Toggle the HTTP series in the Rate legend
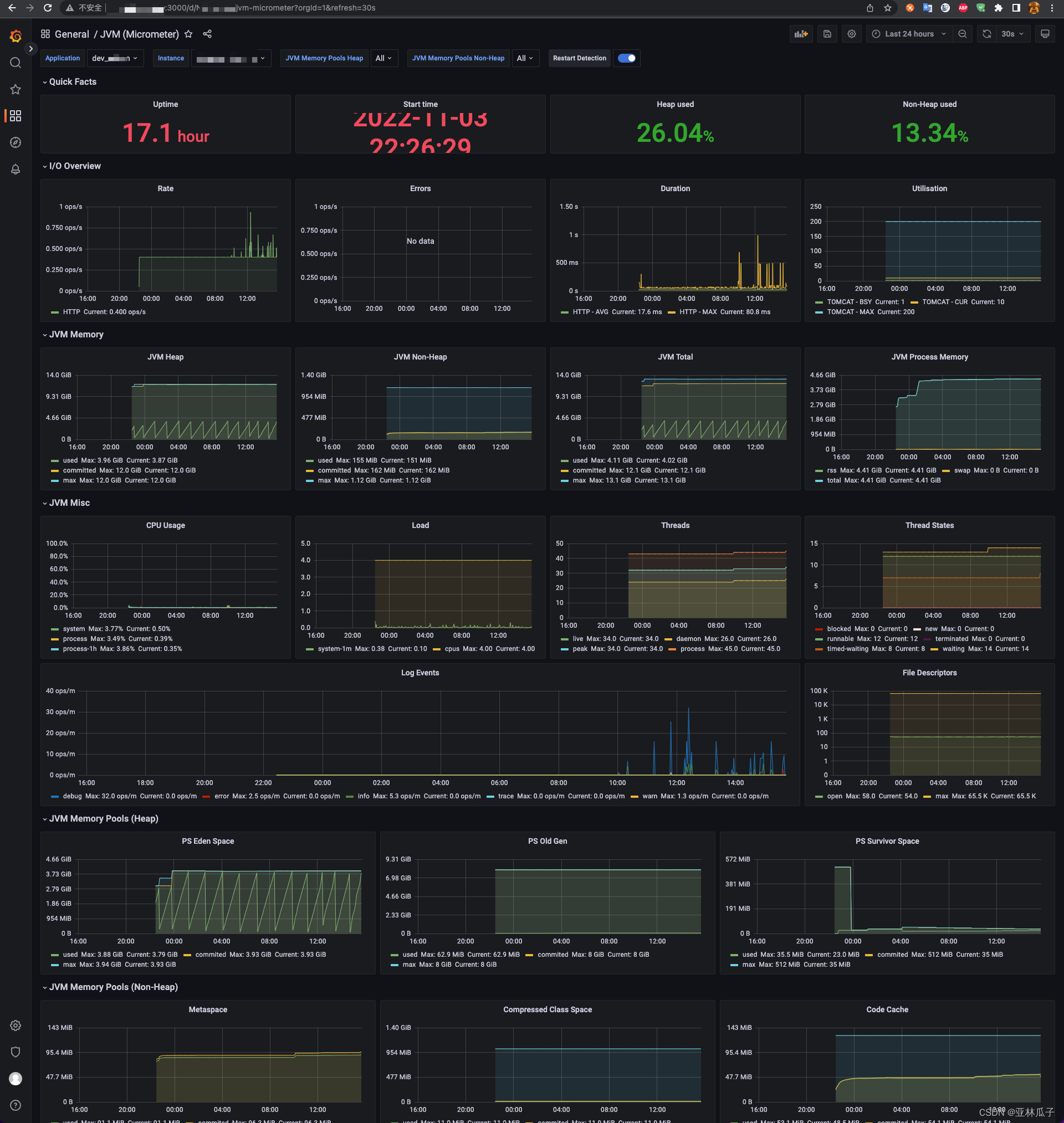The height and width of the screenshot is (1123, 1064). [x=71, y=312]
